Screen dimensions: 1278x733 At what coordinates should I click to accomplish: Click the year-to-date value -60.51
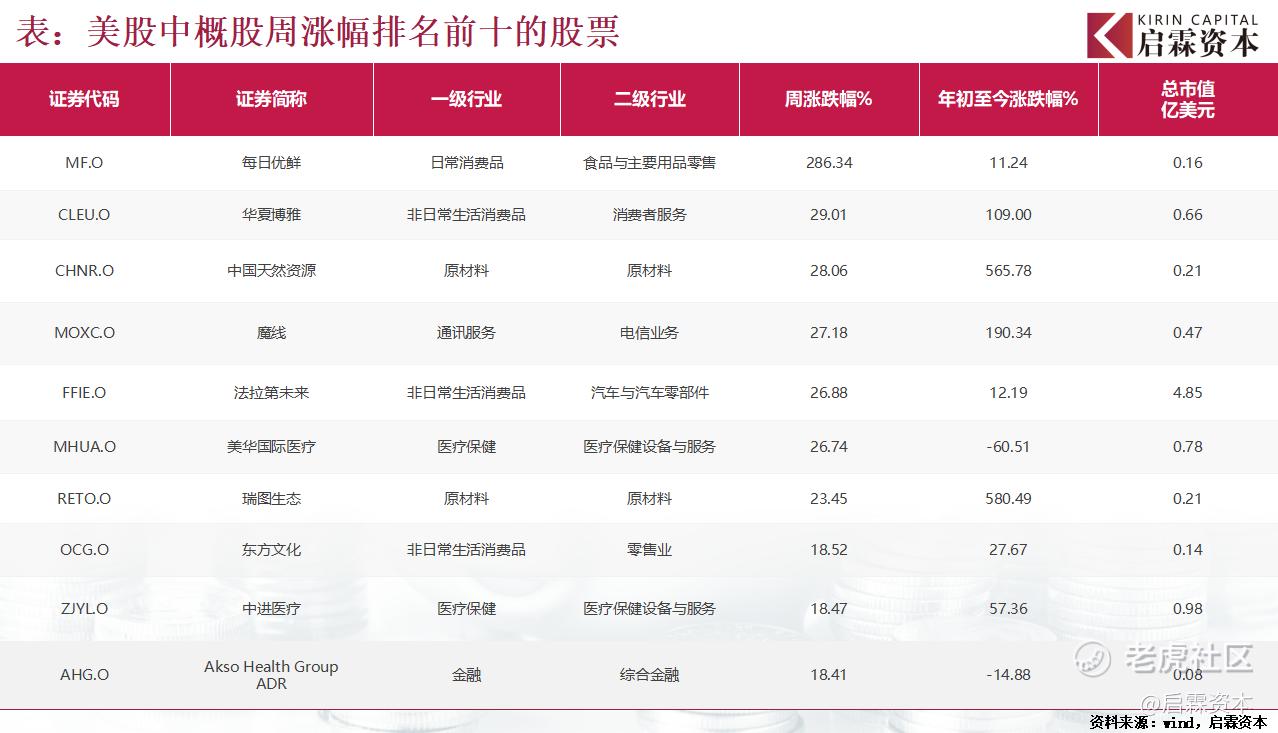pos(1008,446)
